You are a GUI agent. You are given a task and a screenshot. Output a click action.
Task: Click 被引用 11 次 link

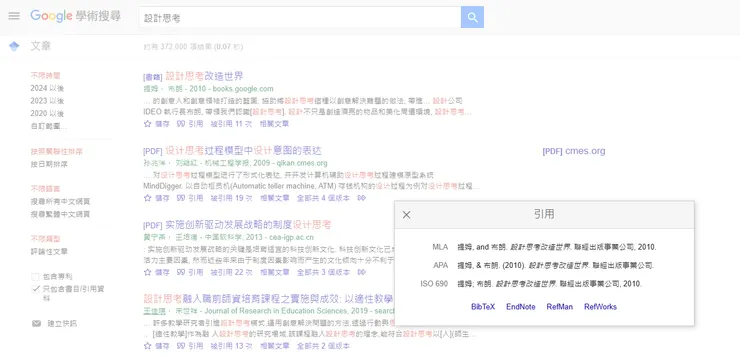[231, 124]
